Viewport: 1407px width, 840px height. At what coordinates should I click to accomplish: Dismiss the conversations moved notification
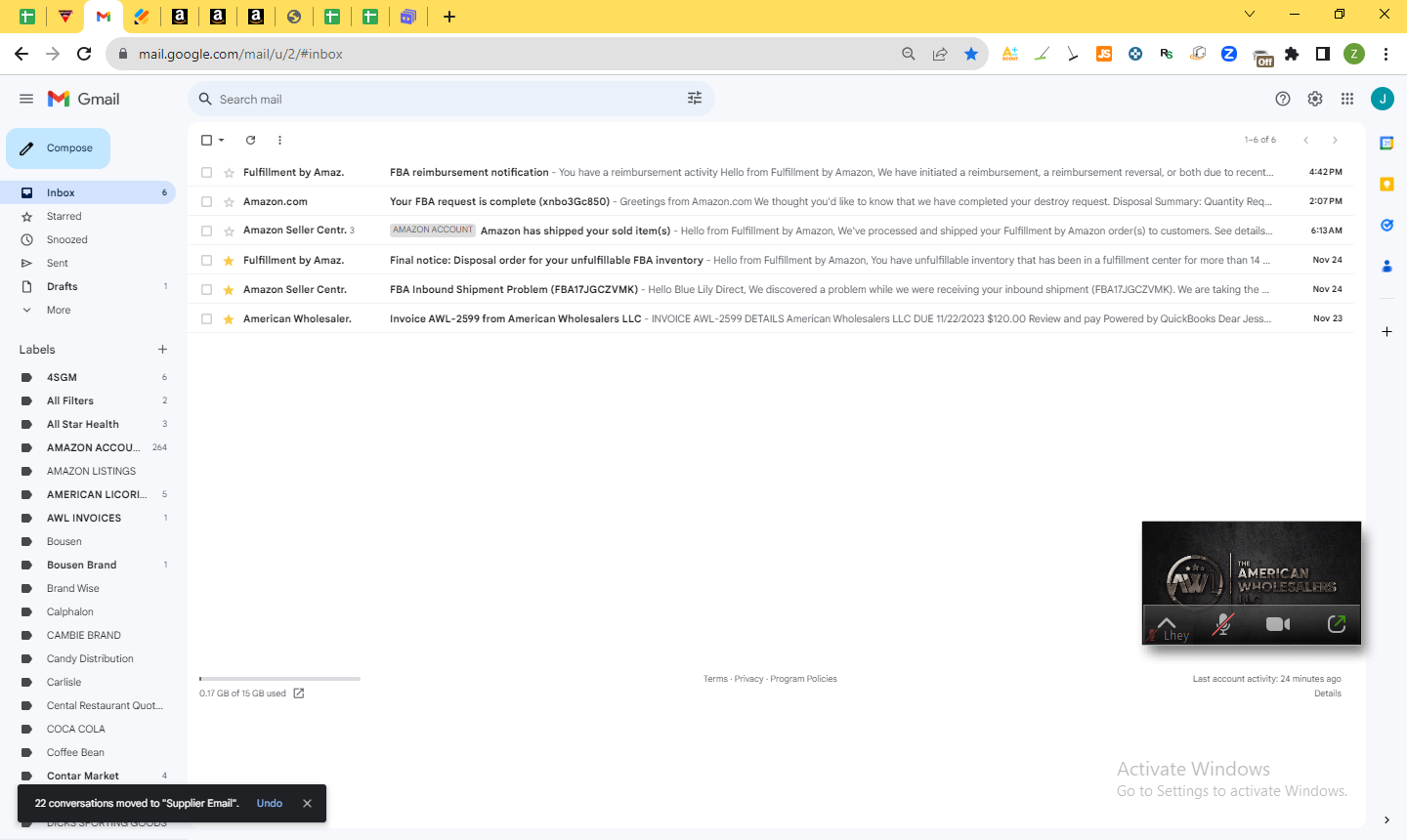coord(307,804)
